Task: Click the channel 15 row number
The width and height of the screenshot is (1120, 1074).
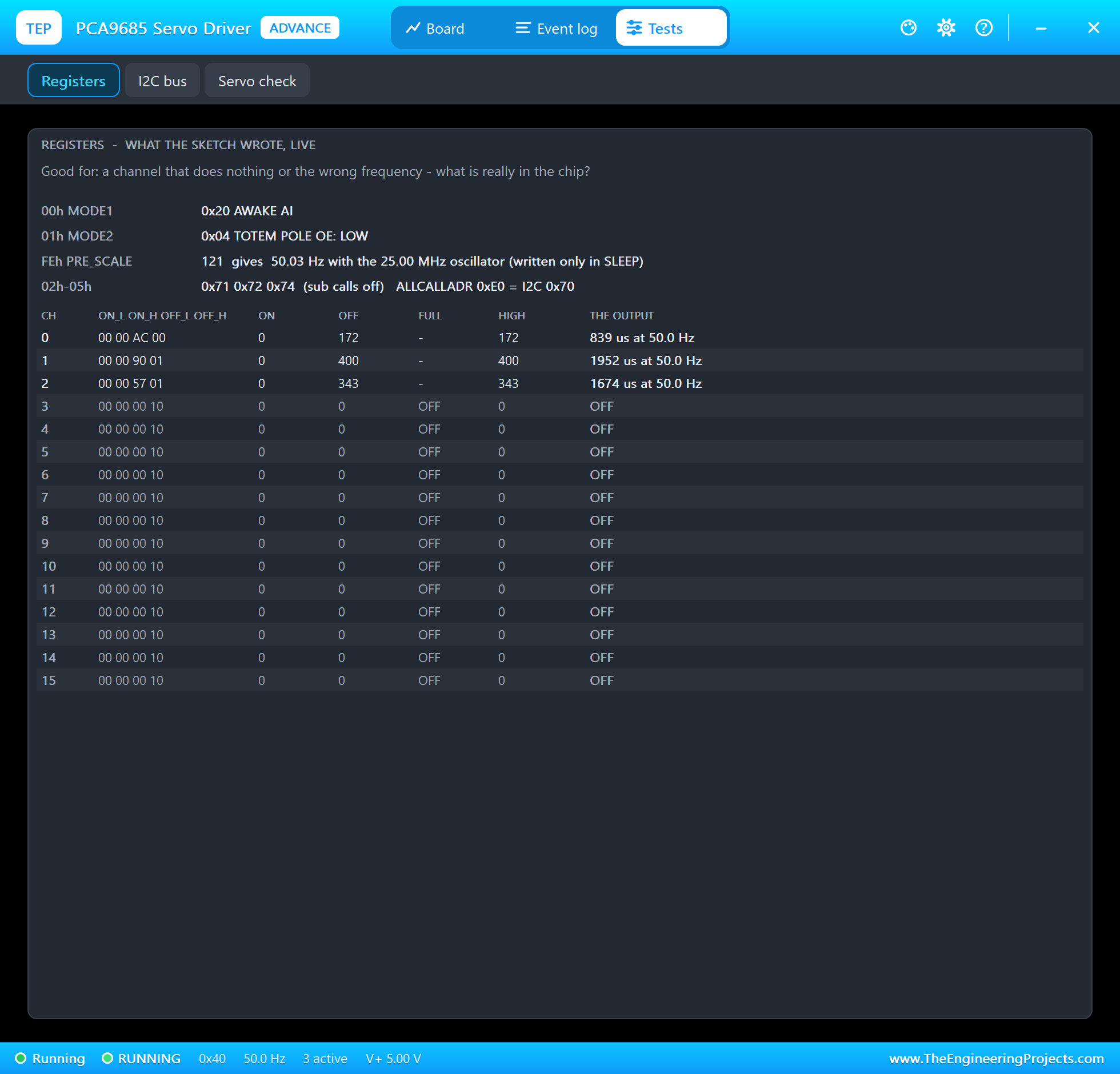Action: point(49,680)
